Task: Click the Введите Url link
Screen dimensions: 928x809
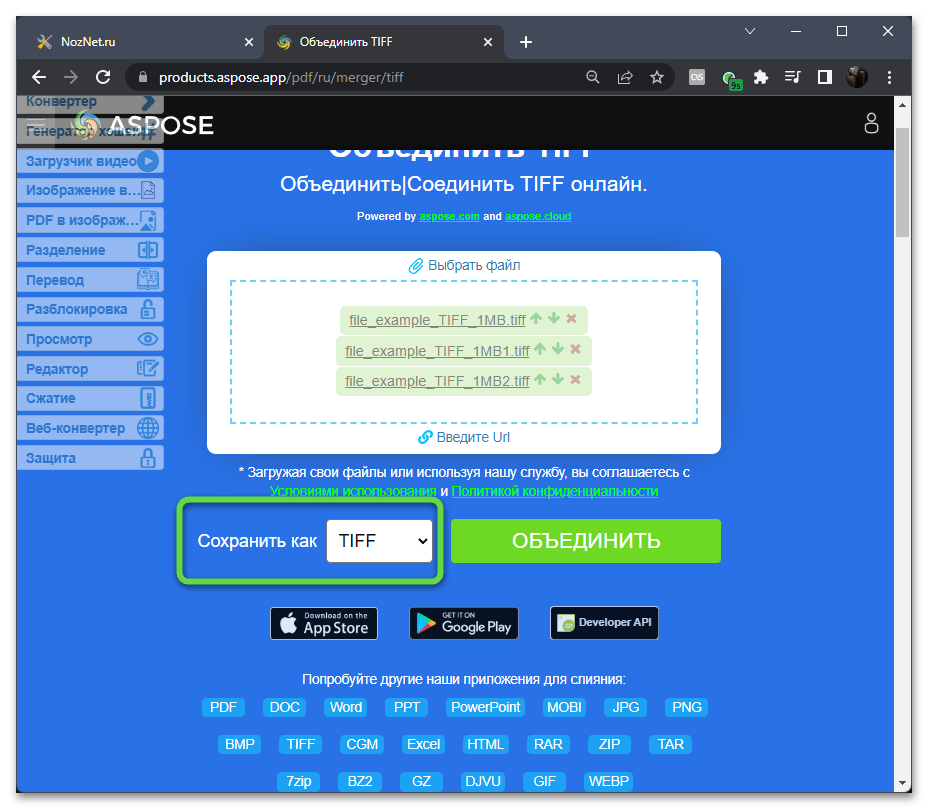Action: click(465, 437)
